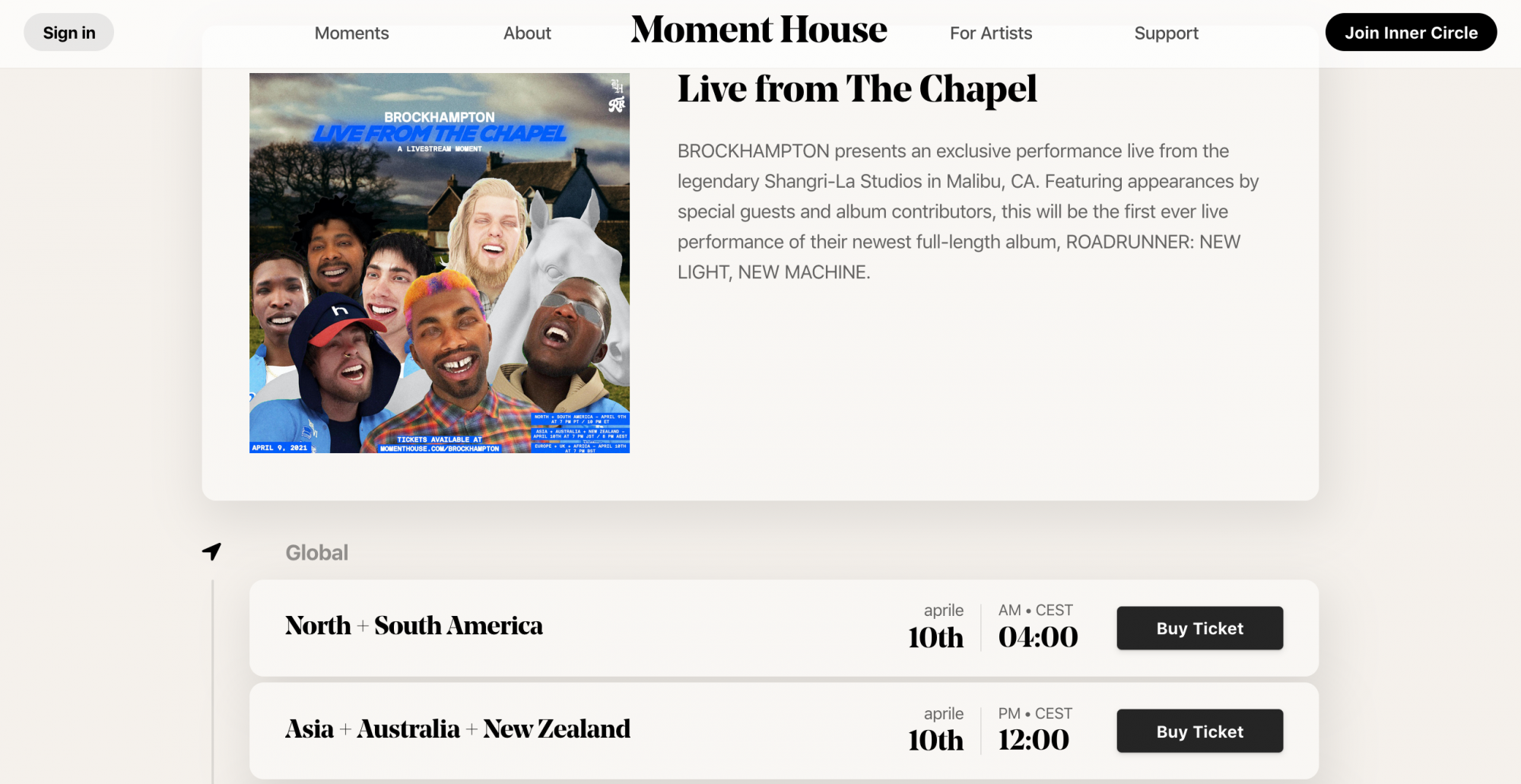Click the event description paragraph
This screenshot has height=784, width=1521.
(966, 211)
